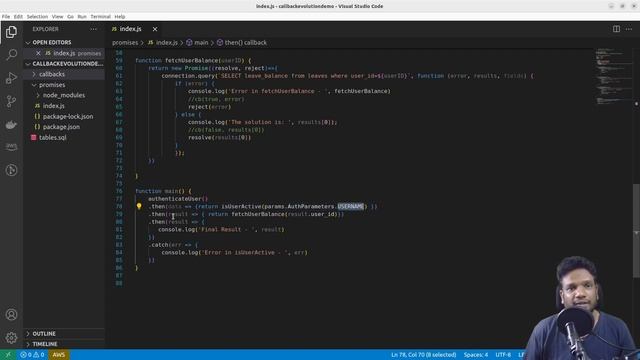Select the index.js editor tab
The height and width of the screenshot is (360, 640).
pos(131,29)
